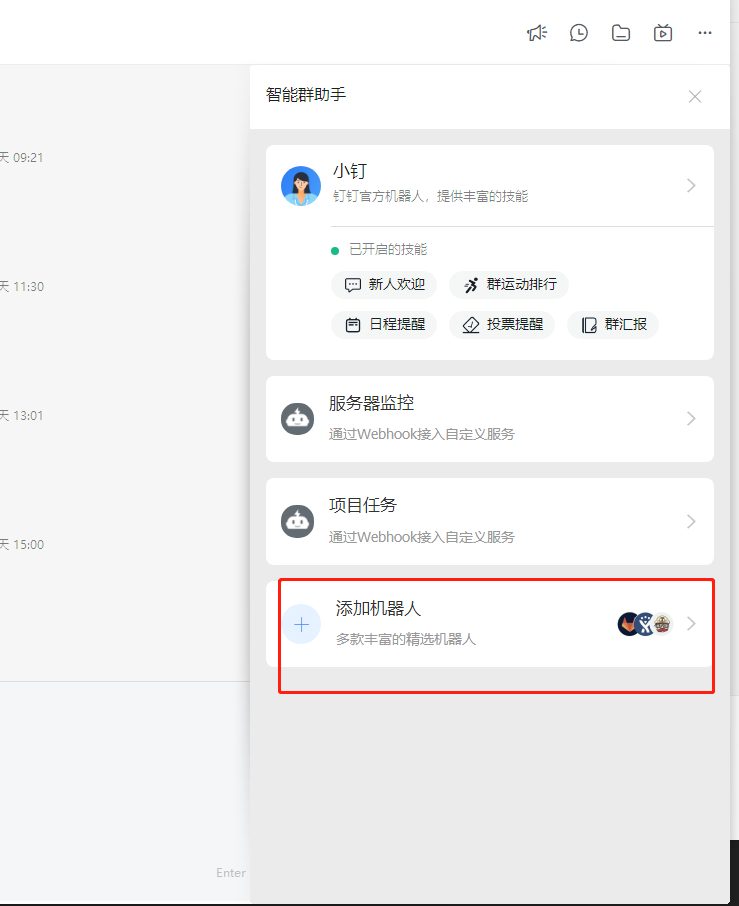The image size is (739, 906).
Task: Click 通过Webhook接入自定义服务 under 服务器监控
Action: [422, 435]
